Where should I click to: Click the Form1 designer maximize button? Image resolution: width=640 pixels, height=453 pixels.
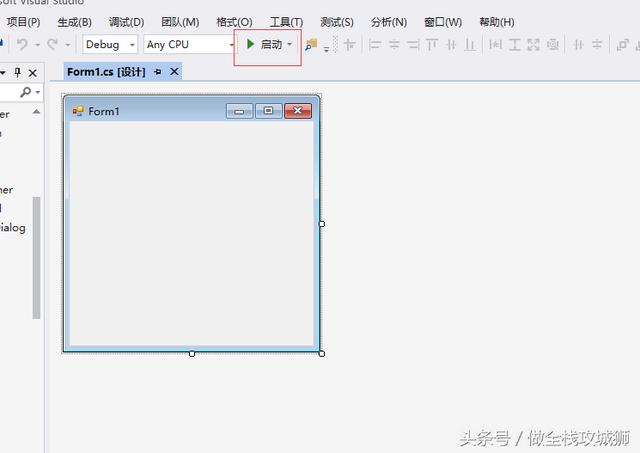[268, 111]
